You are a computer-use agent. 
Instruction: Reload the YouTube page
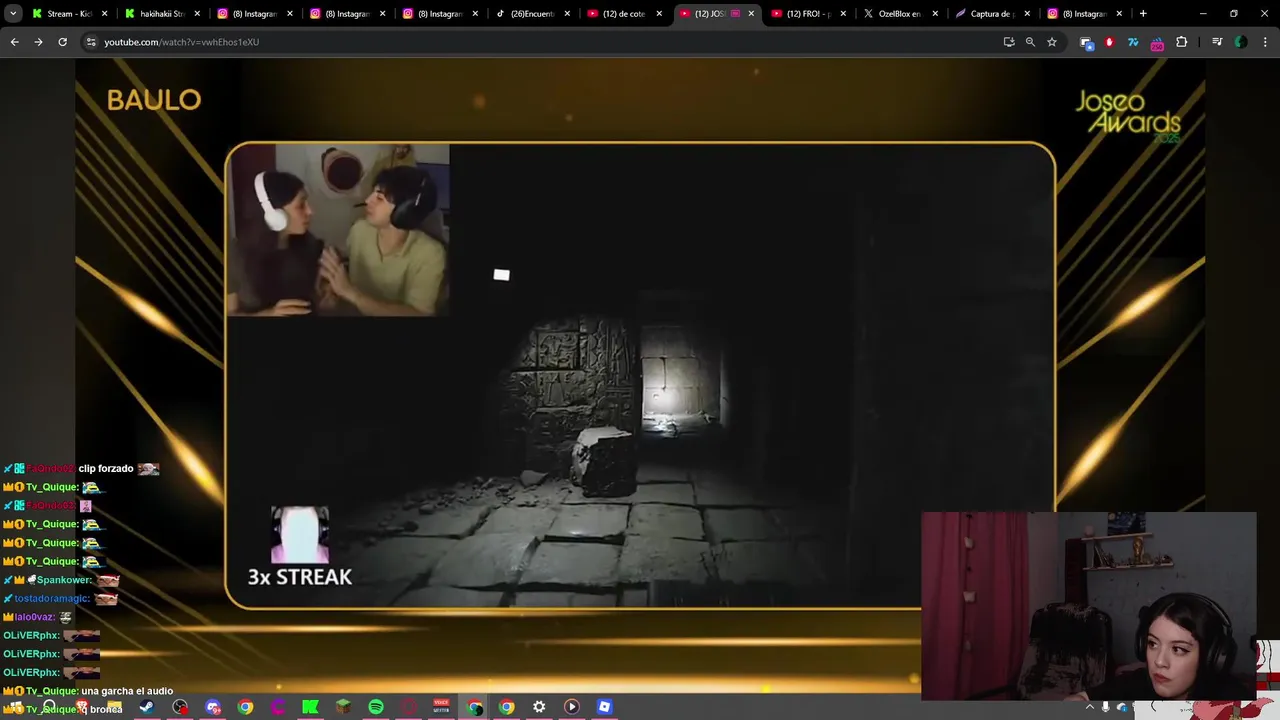(62, 42)
